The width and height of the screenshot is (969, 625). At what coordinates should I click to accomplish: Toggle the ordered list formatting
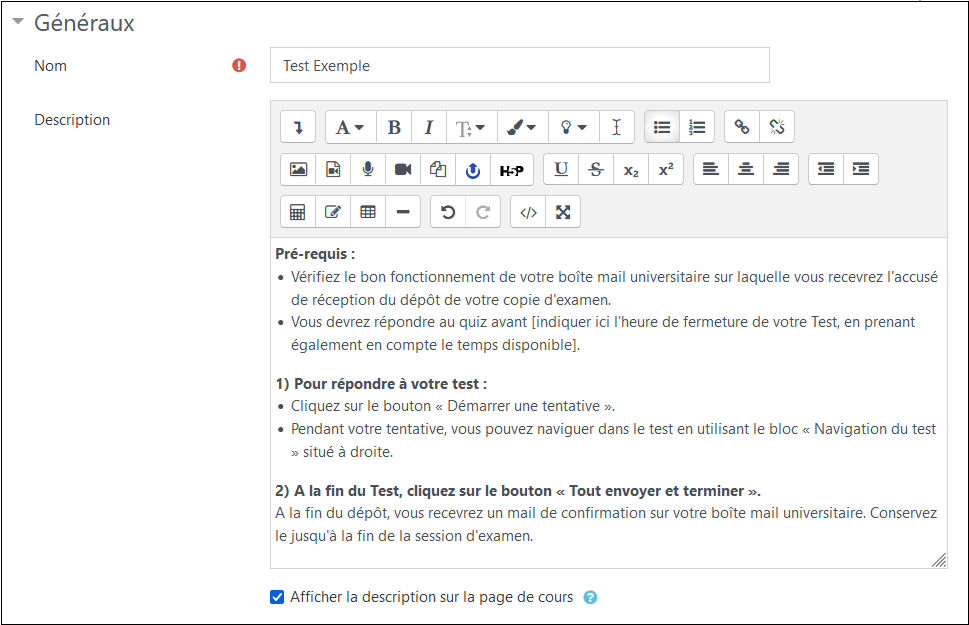click(x=697, y=126)
